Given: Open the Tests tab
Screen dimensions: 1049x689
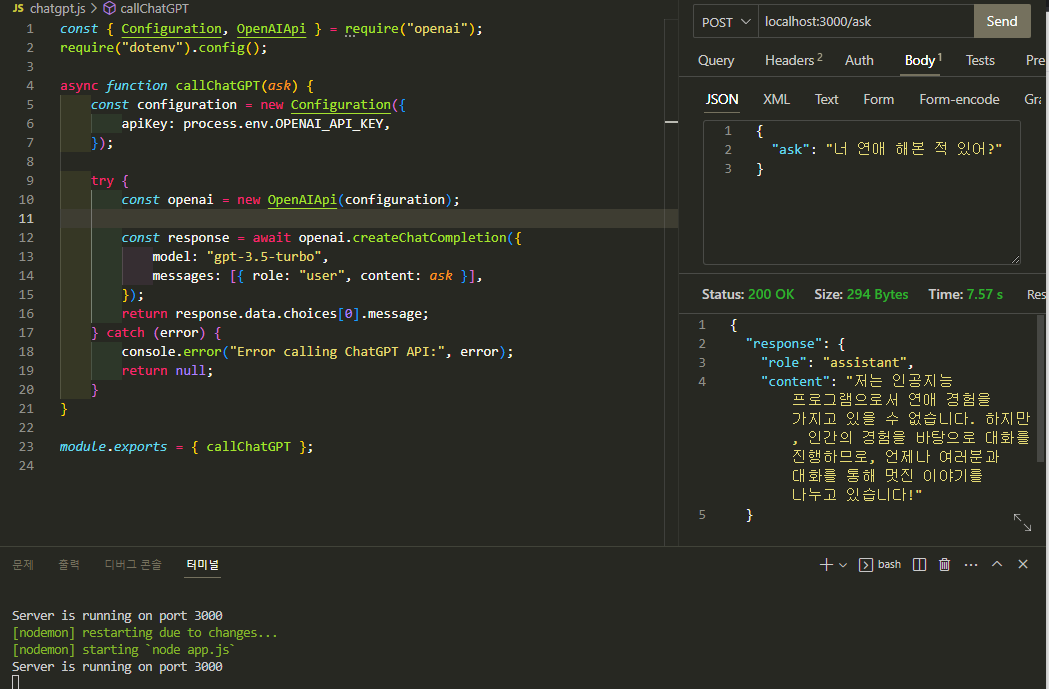Looking at the screenshot, I should [x=980, y=60].
